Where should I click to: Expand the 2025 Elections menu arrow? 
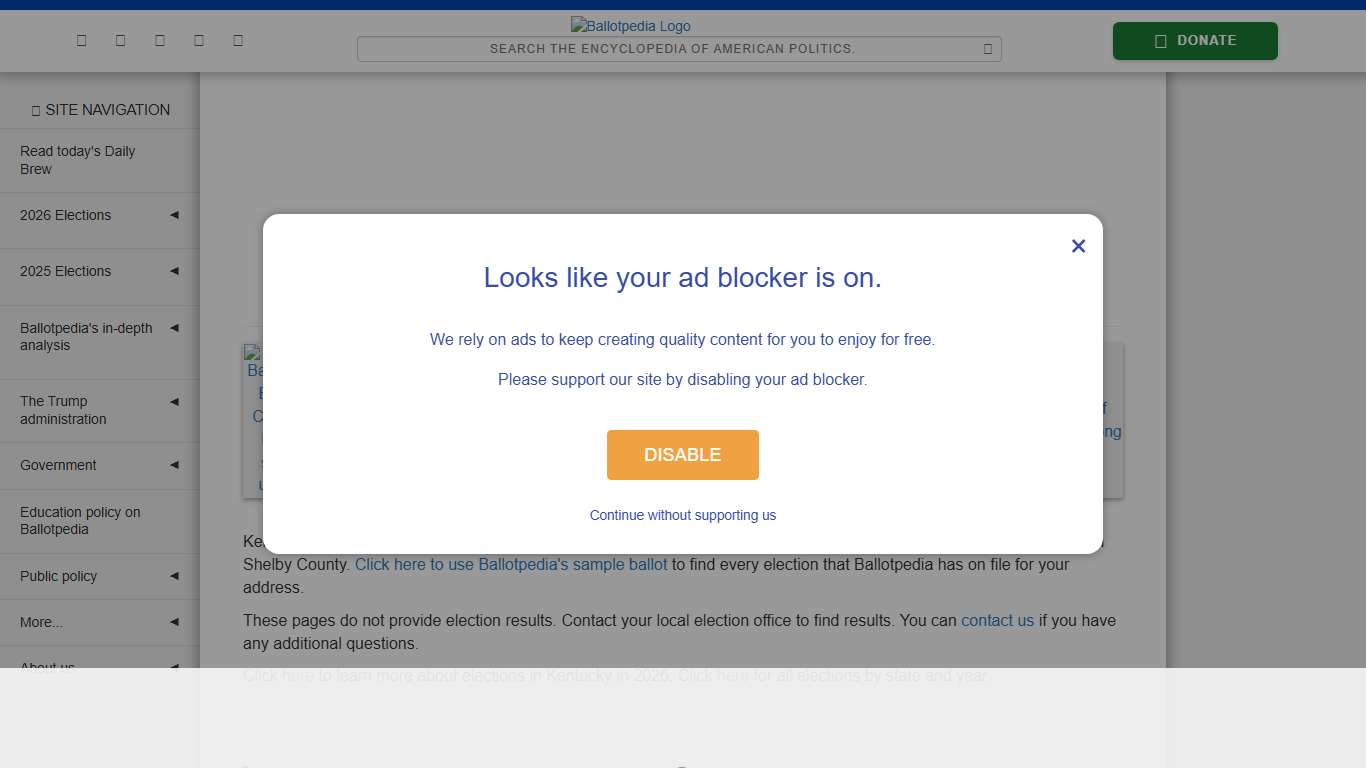pos(174,271)
